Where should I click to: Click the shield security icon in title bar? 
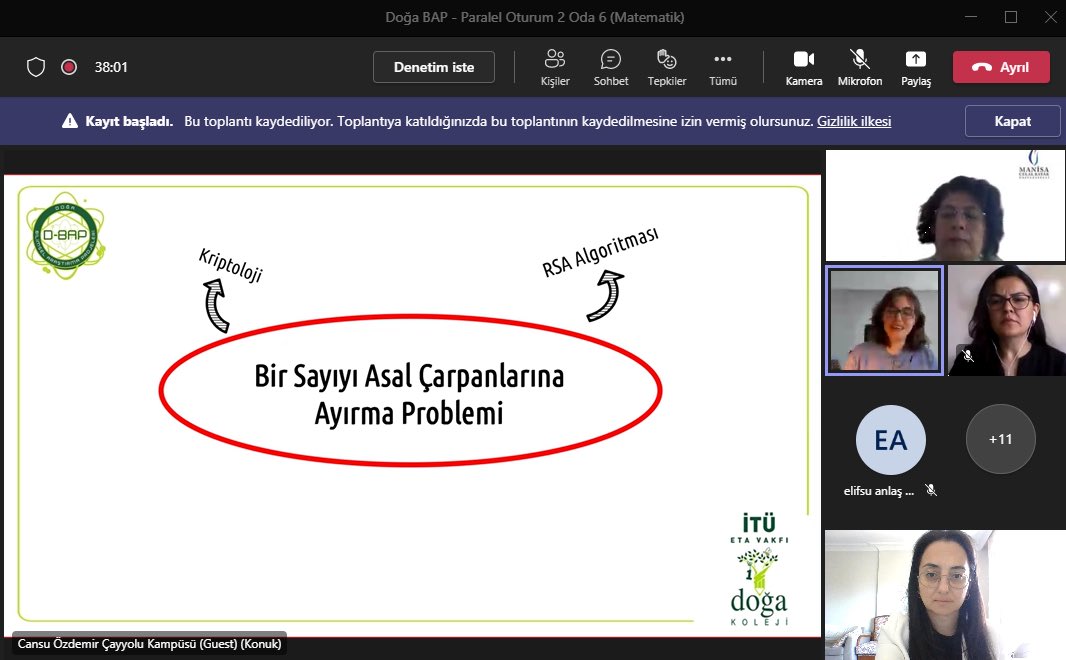(36, 67)
